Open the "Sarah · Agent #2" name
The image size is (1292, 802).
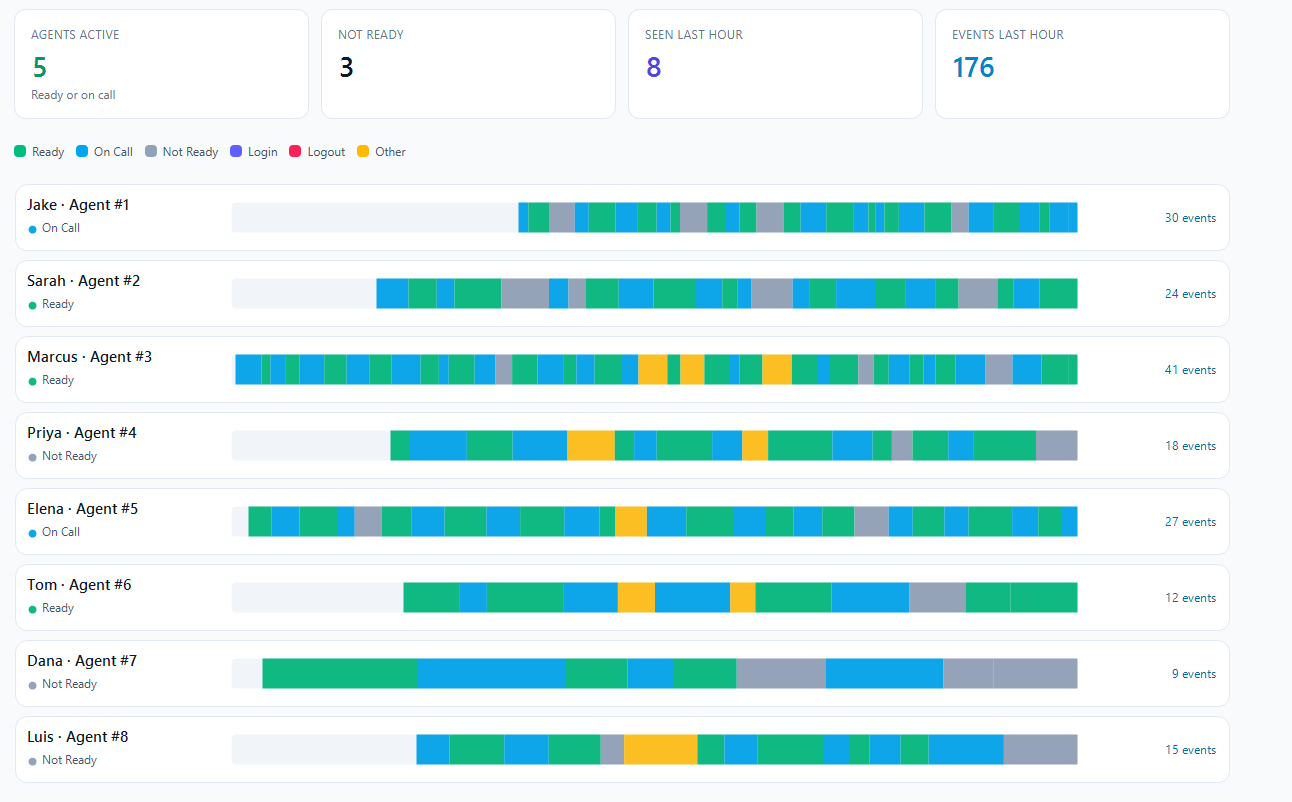click(84, 281)
